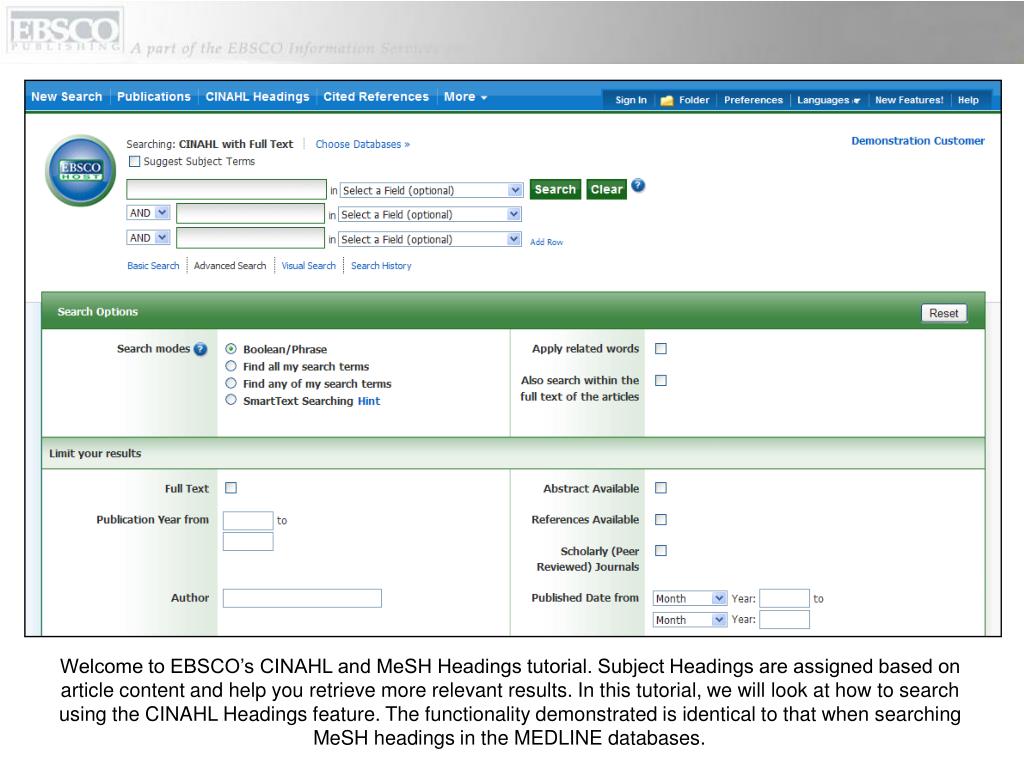The image size is (1024, 768).
Task: Open the second AND operator dropdown
Action: [148, 238]
